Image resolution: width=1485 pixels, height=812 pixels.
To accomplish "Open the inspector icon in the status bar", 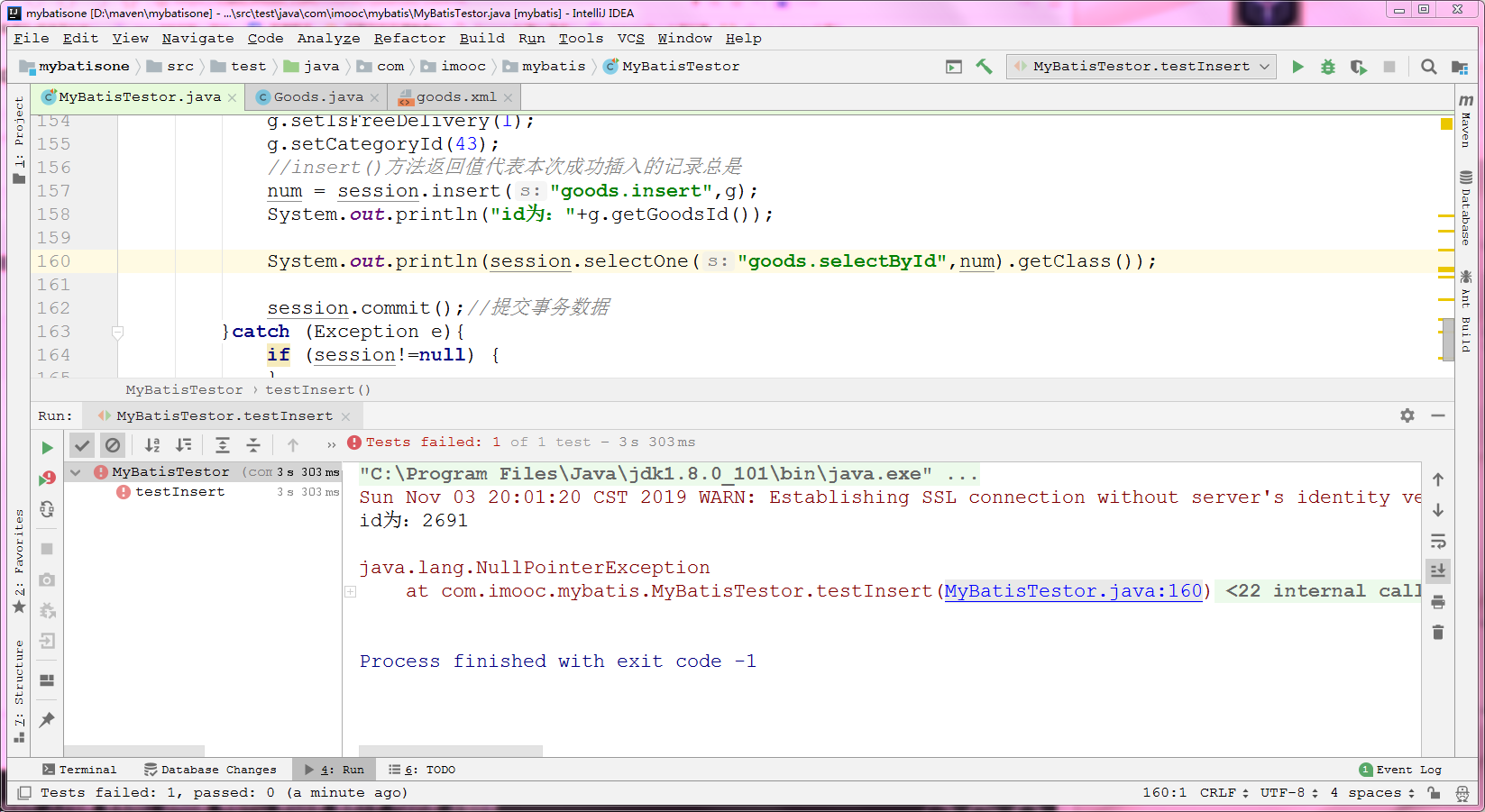I will (1462, 793).
